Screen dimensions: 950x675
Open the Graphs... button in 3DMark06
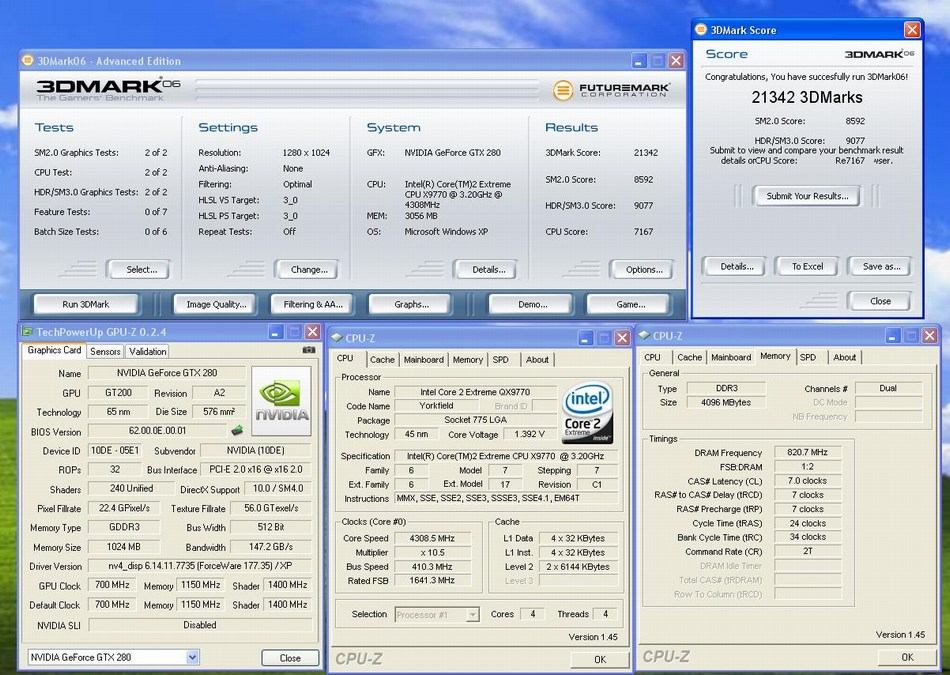pyautogui.click(x=411, y=304)
